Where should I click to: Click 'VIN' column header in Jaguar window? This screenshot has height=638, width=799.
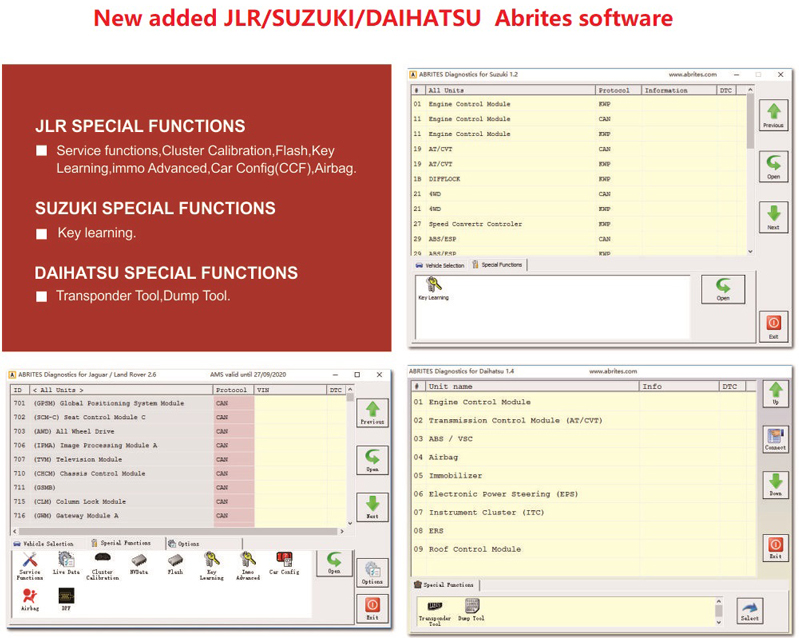click(290, 390)
